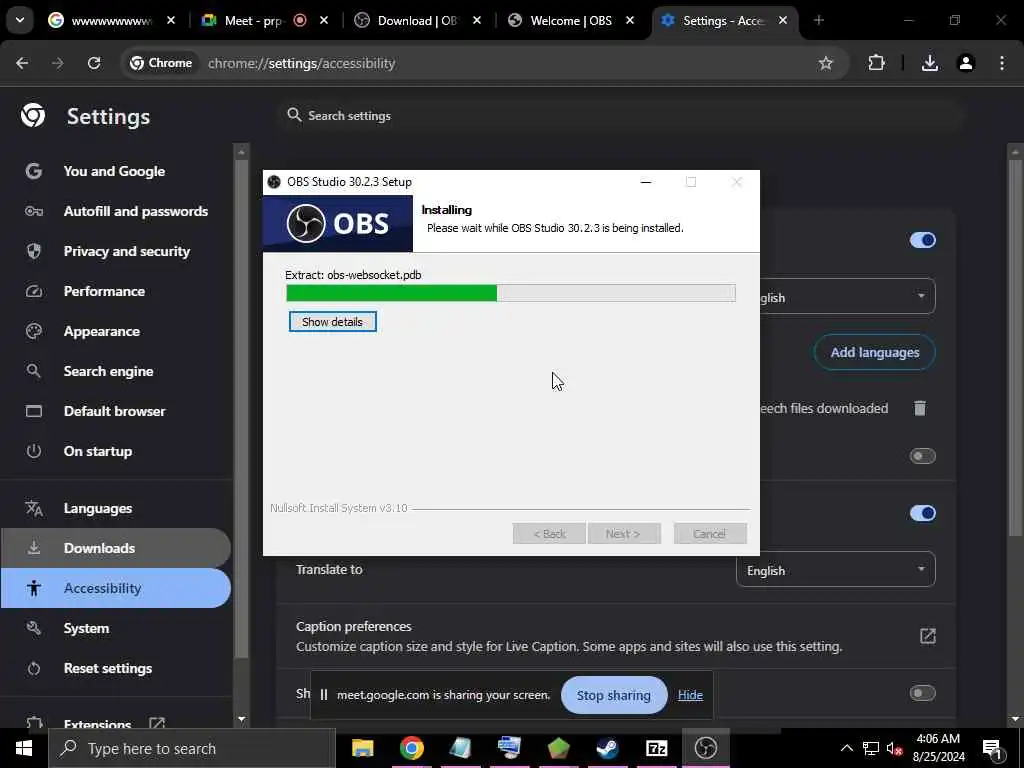Screen dimensions: 1024x768
Task: Open Autofill and passwords settings
Action: click(x=136, y=211)
